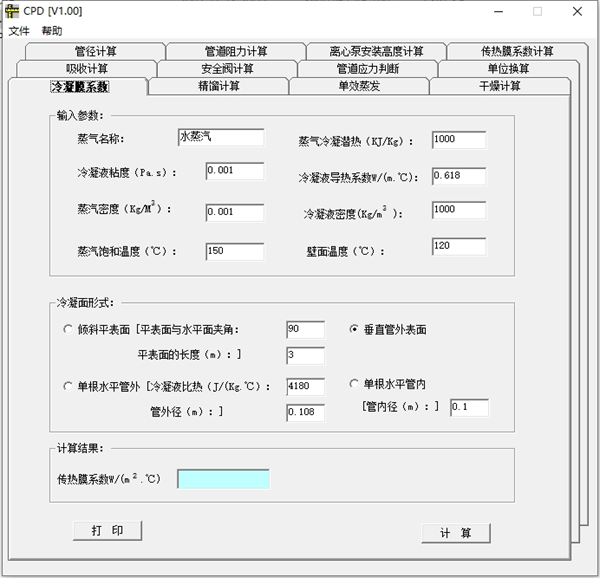
Task: Click the 蒸汽密度 input field
Action: [x=235, y=212]
